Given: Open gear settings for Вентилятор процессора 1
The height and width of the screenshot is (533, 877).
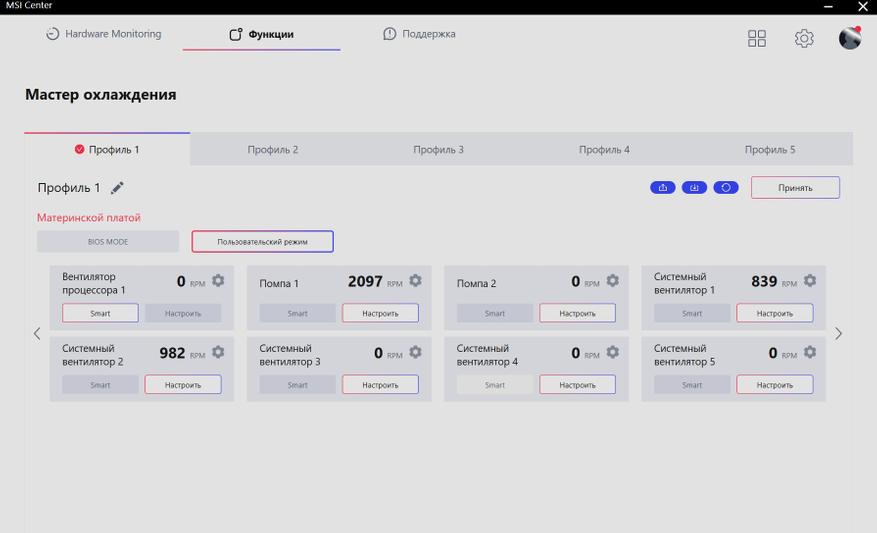Looking at the screenshot, I should tap(218, 280).
